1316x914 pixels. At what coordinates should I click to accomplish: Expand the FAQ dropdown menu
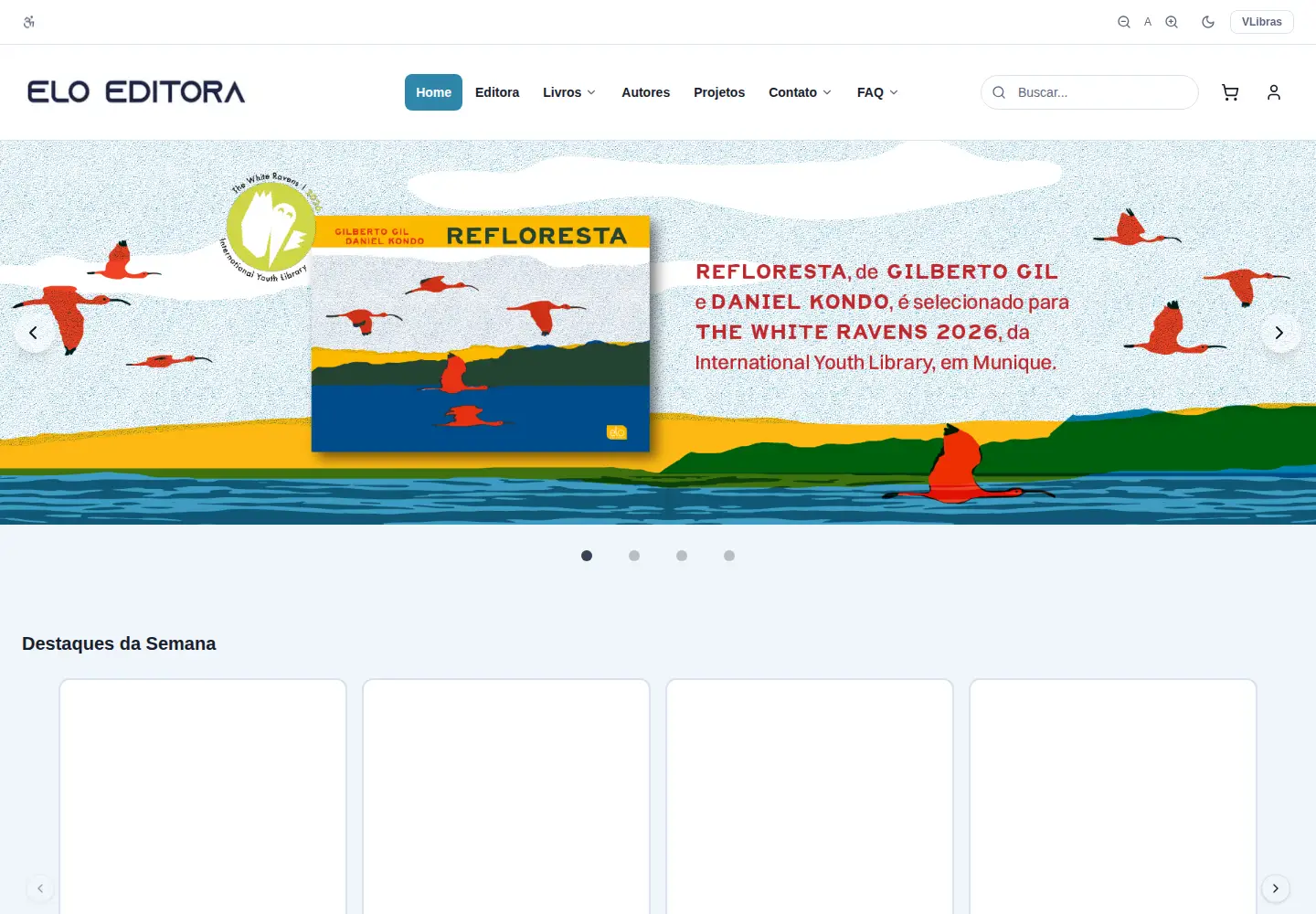tap(877, 92)
